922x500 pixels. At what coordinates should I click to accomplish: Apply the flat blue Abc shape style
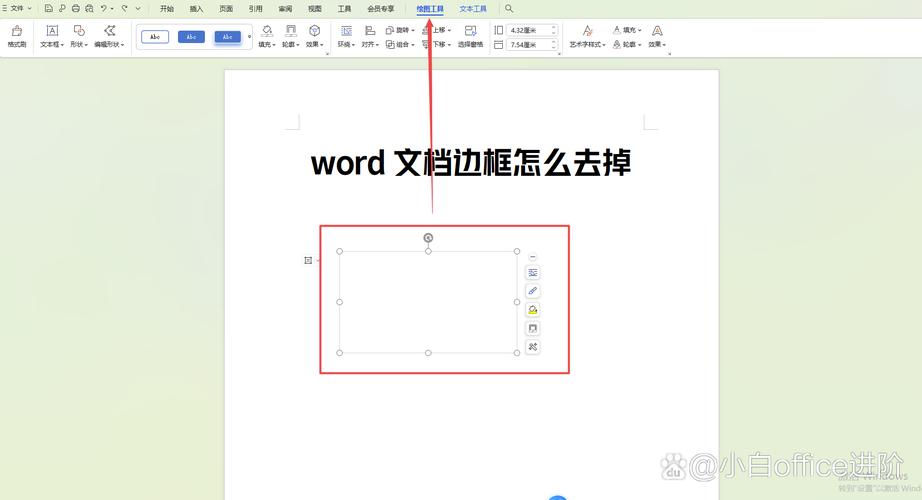coord(191,37)
